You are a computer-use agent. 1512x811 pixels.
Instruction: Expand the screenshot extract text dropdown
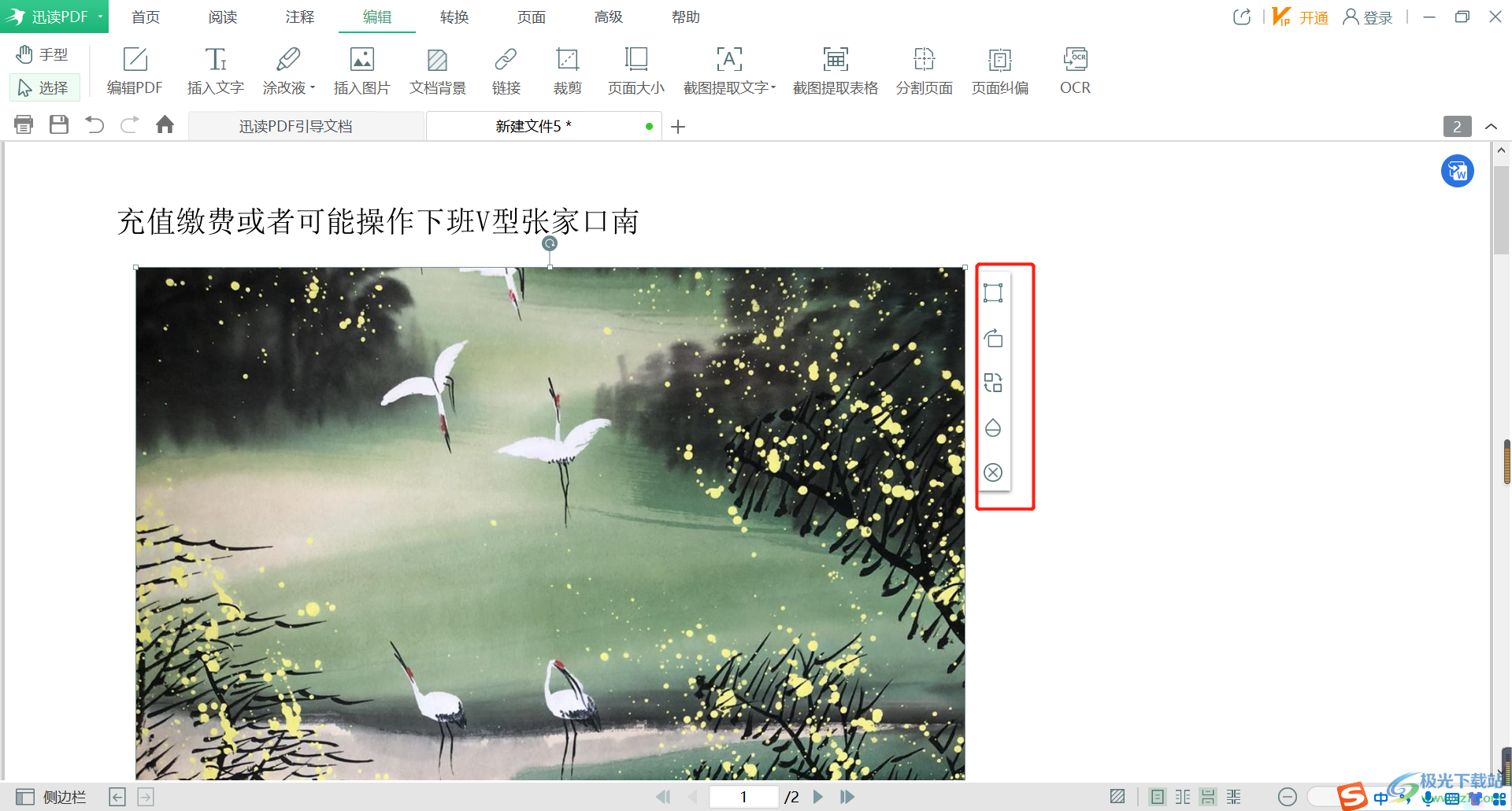point(773,87)
